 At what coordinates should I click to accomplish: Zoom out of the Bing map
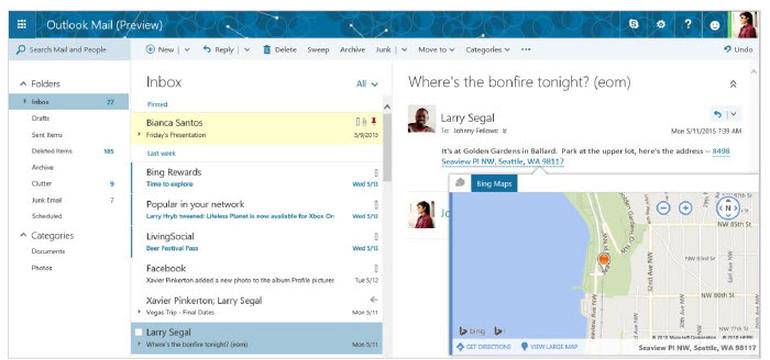coord(663,208)
